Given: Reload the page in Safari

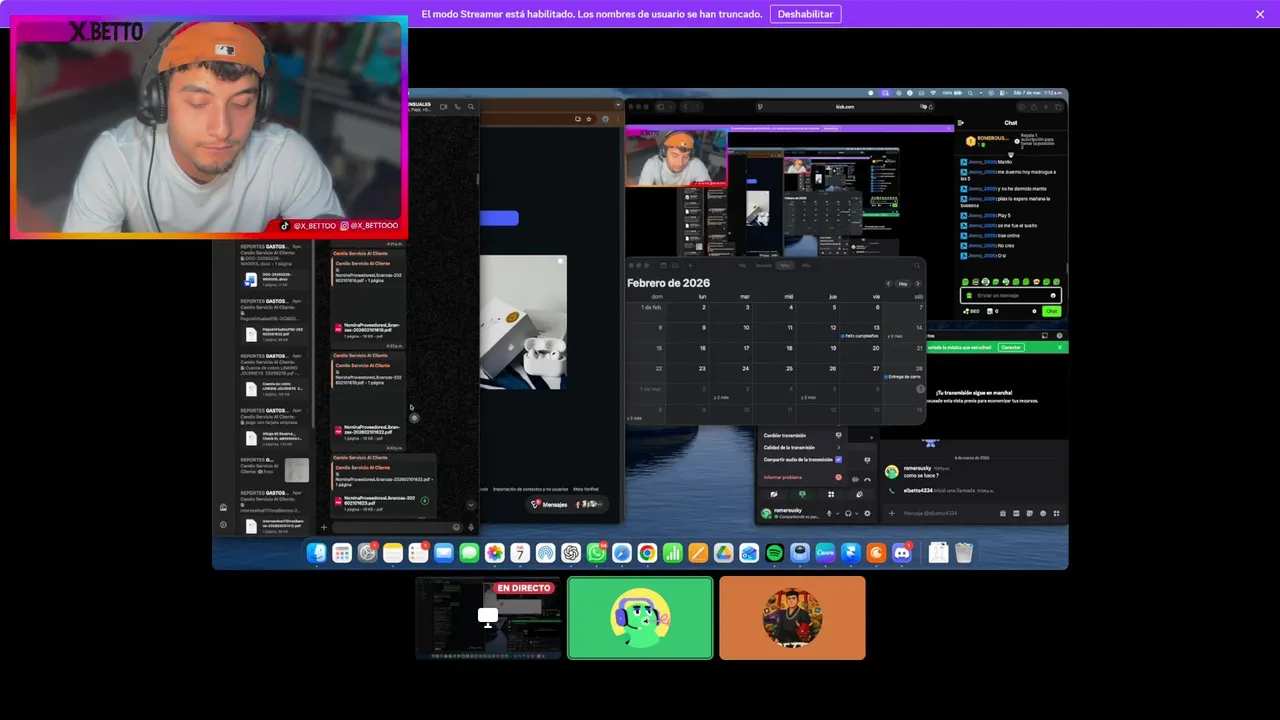Looking at the screenshot, I should tap(931, 107).
